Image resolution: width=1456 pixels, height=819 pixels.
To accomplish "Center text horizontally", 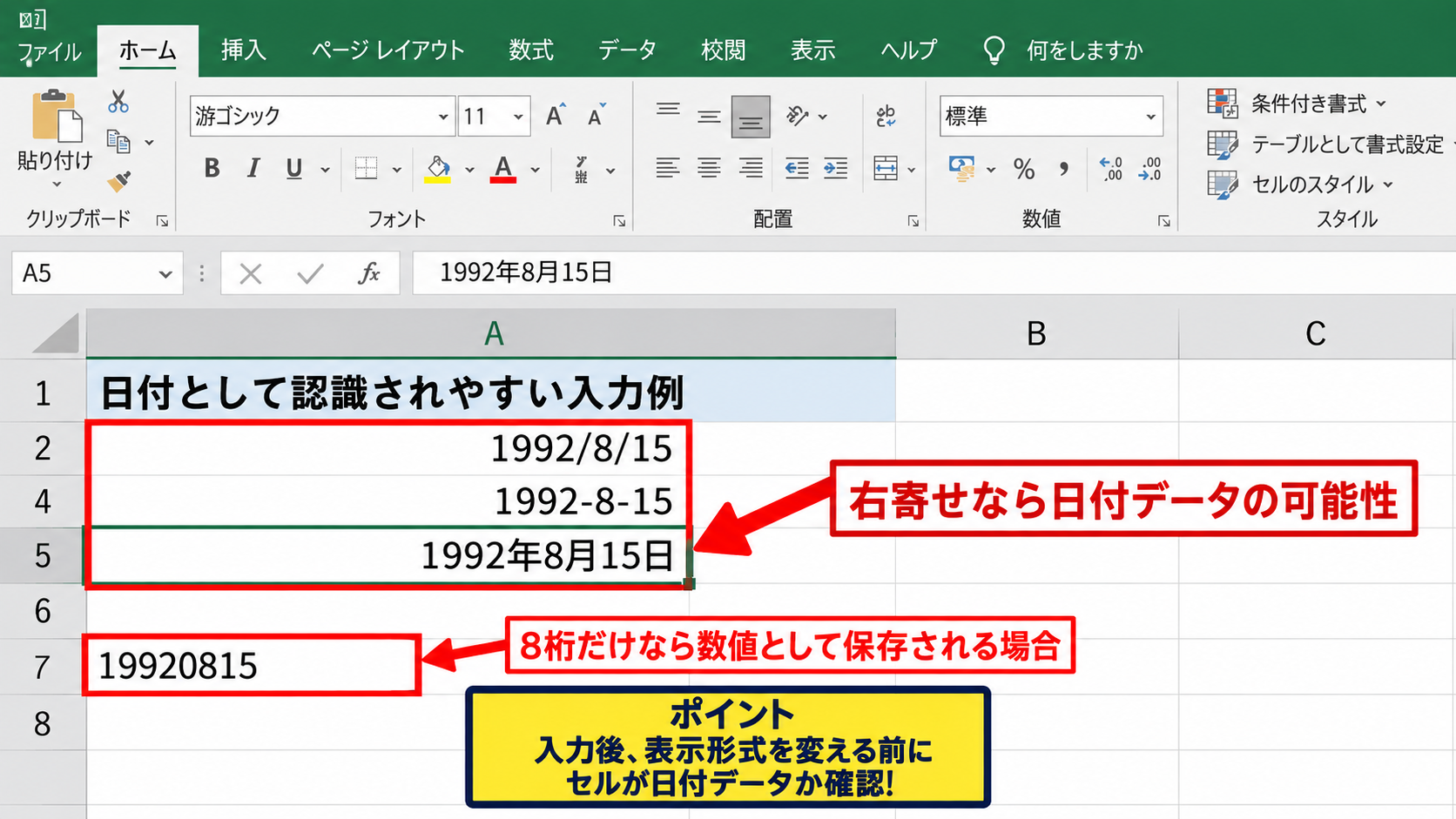I will coord(709,169).
